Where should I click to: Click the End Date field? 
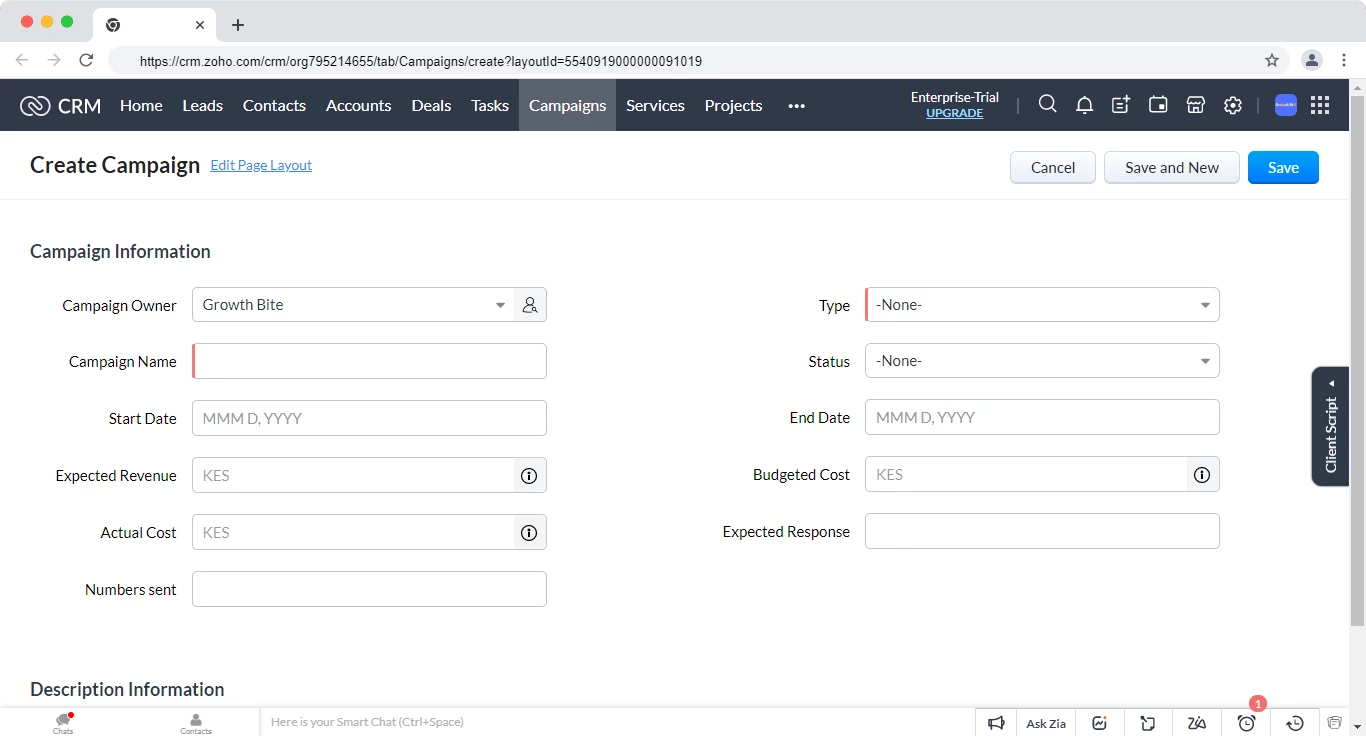point(1042,417)
